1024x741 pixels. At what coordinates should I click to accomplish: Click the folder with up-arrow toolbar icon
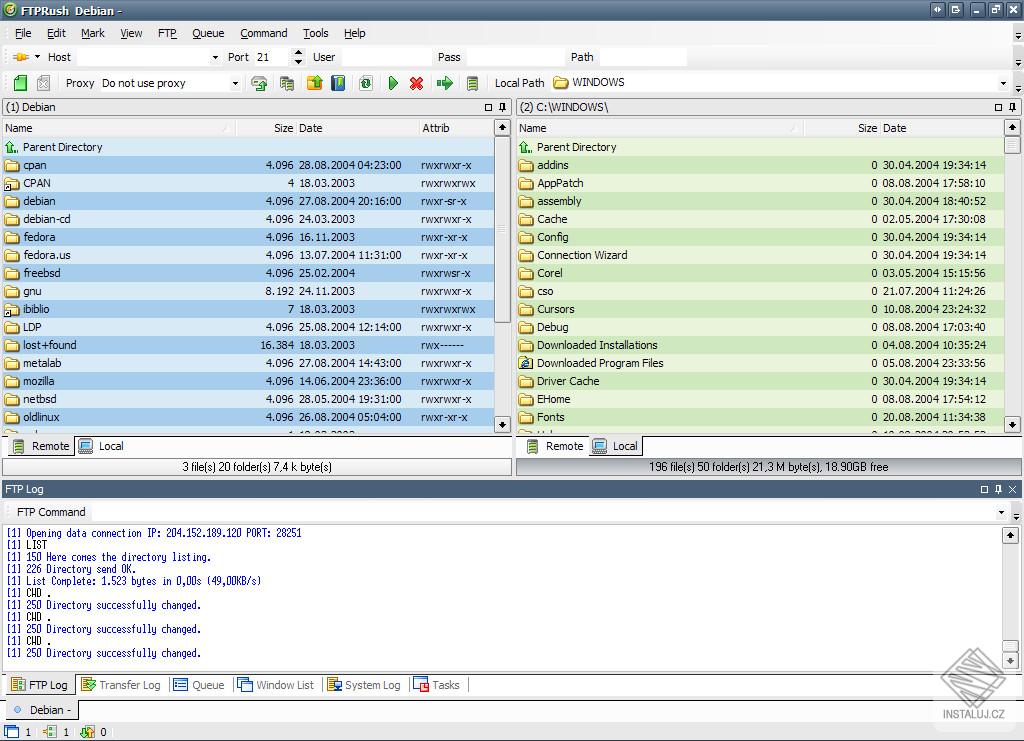tap(314, 83)
